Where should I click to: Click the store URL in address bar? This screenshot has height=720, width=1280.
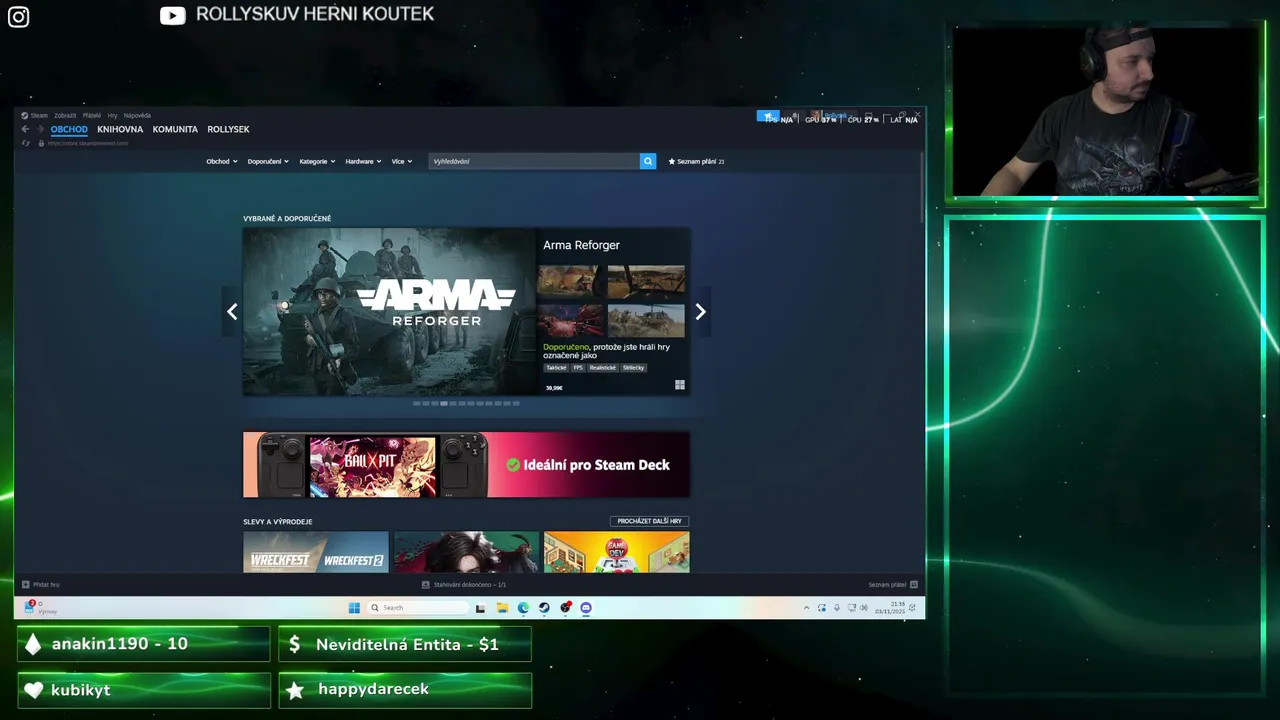pos(88,143)
